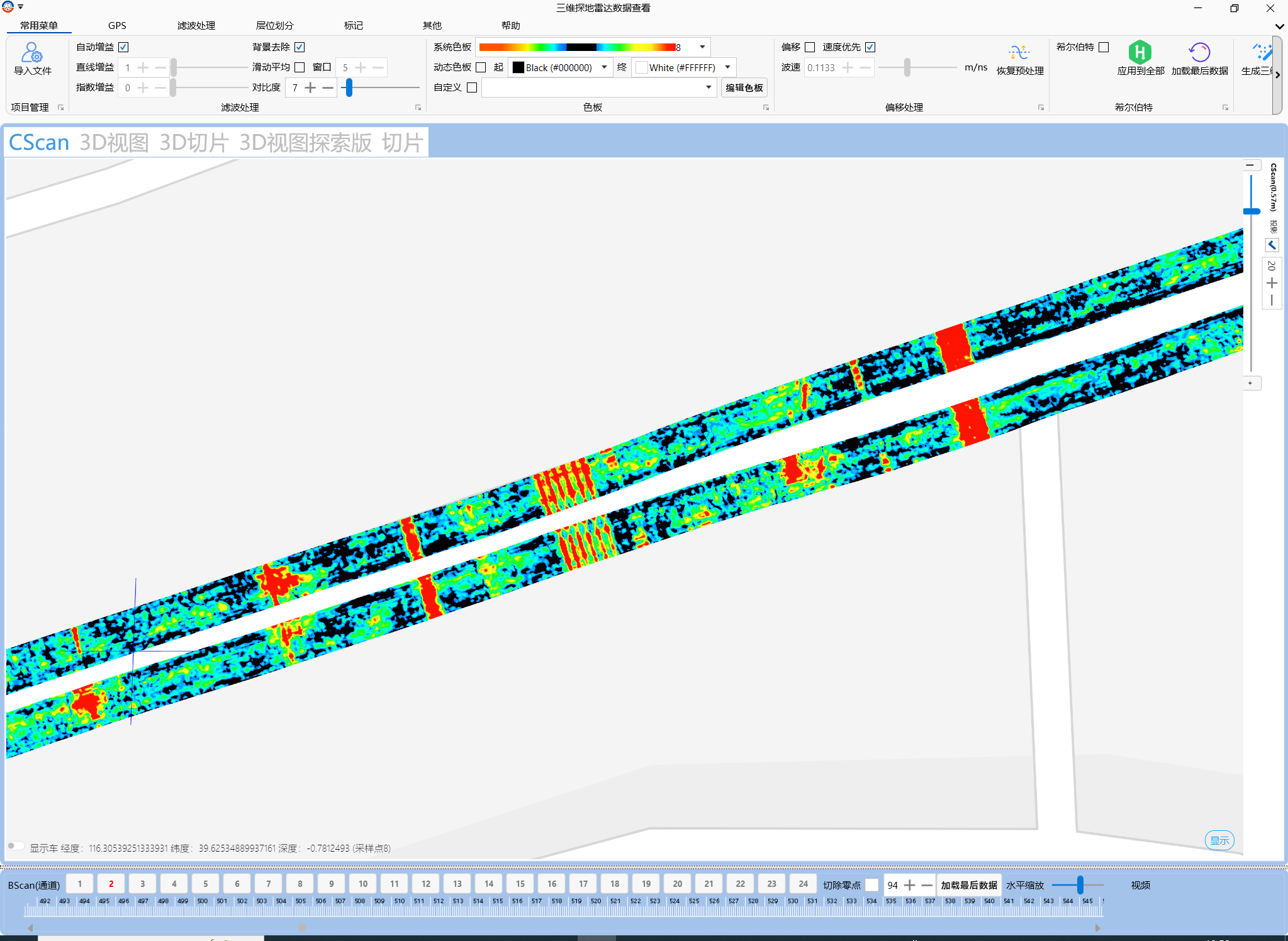
Task: Enable the 滑动平均 moving average checkbox
Action: (300, 67)
